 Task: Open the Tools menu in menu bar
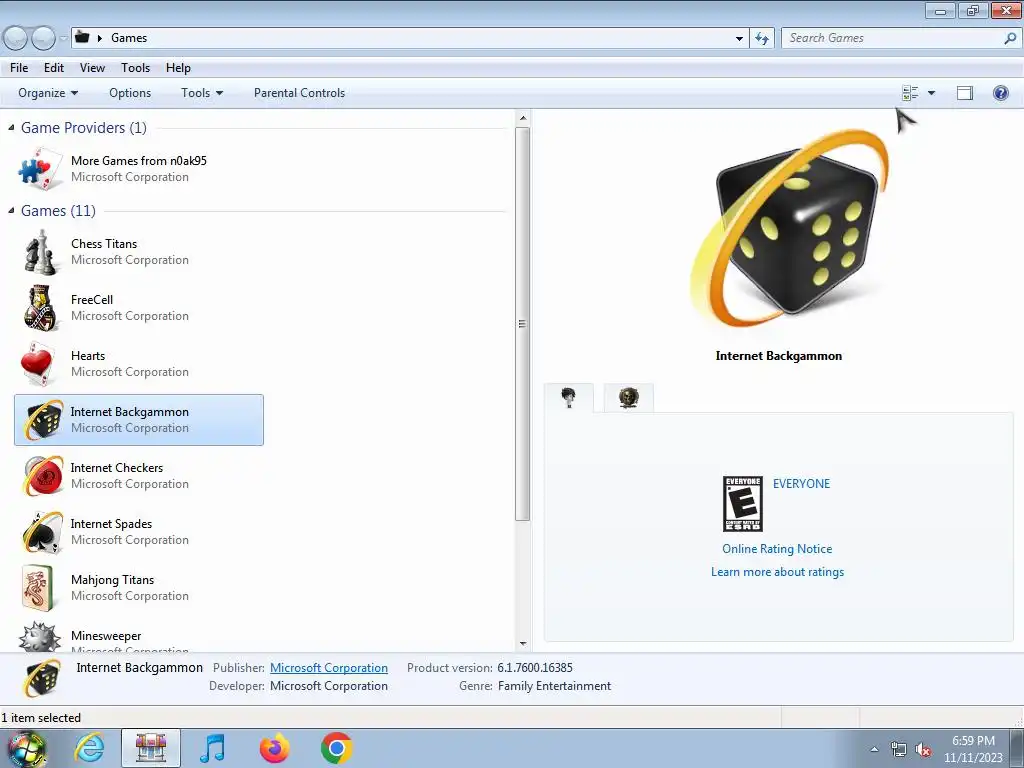135,68
